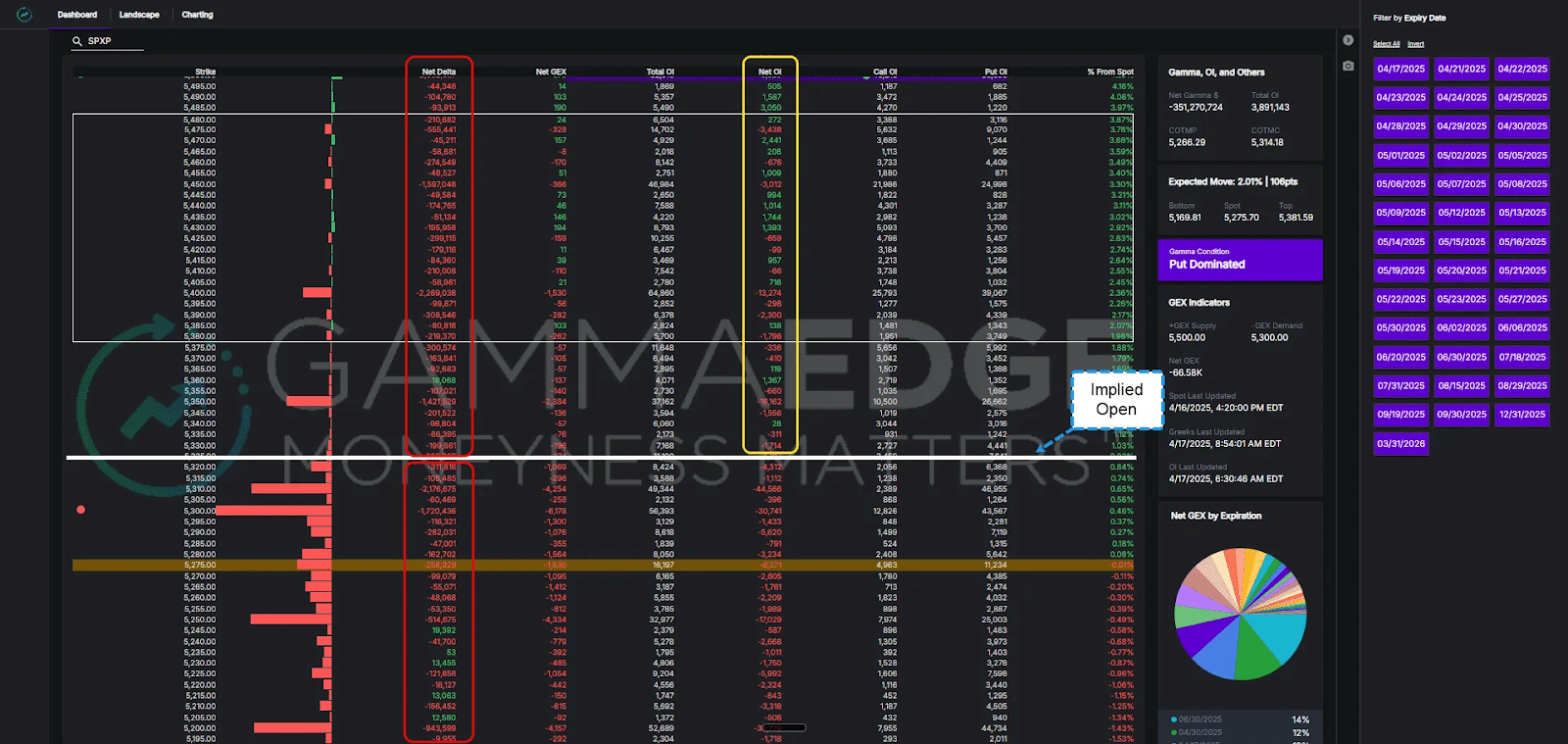
Task: Toggle the 09/19/2025 expiry filter
Action: click(1400, 415)
